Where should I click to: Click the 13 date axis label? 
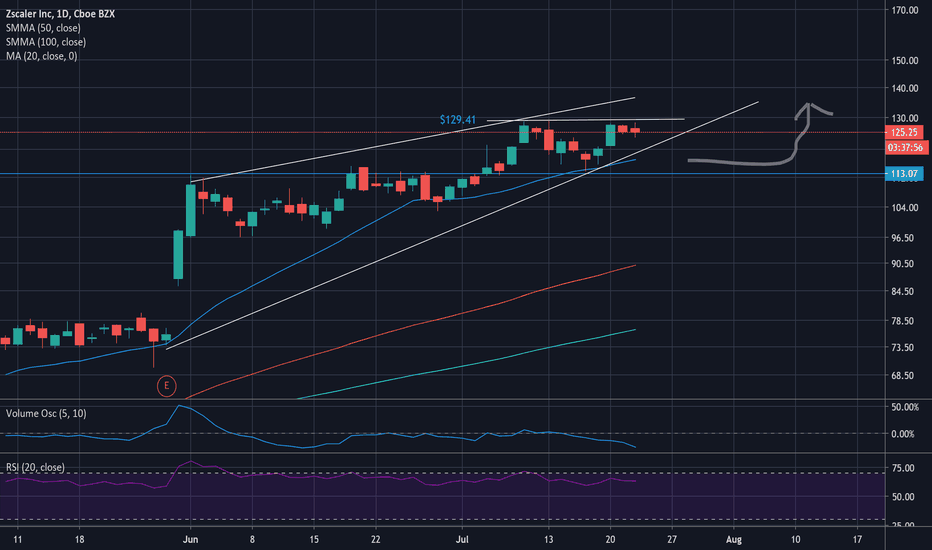coord(549,540)
